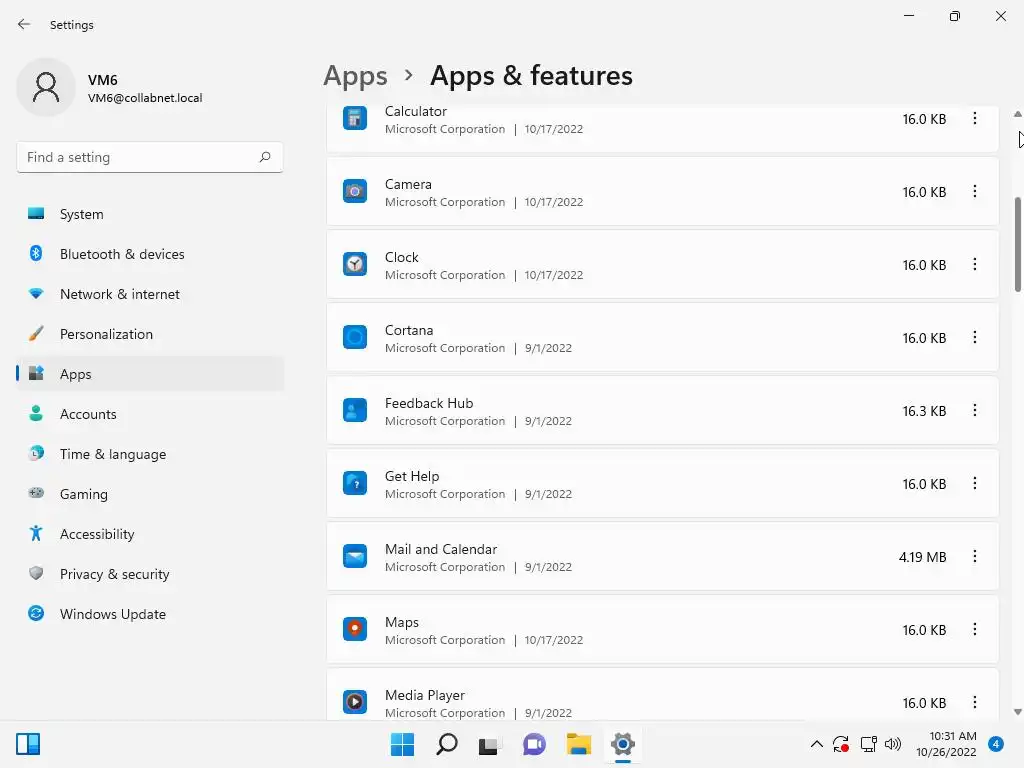Click the Apps breadcrumb link
Viewport: 1024px width, 768px height.
pos(355,76)
